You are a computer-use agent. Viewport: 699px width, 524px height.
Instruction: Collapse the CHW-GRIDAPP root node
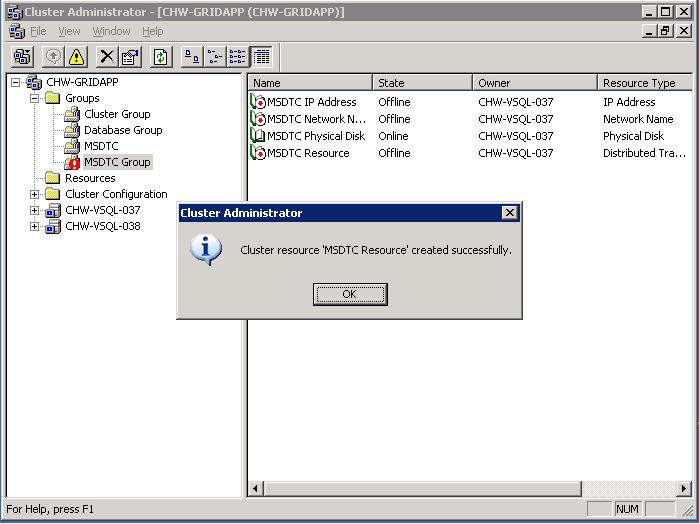tap(16, 82)
